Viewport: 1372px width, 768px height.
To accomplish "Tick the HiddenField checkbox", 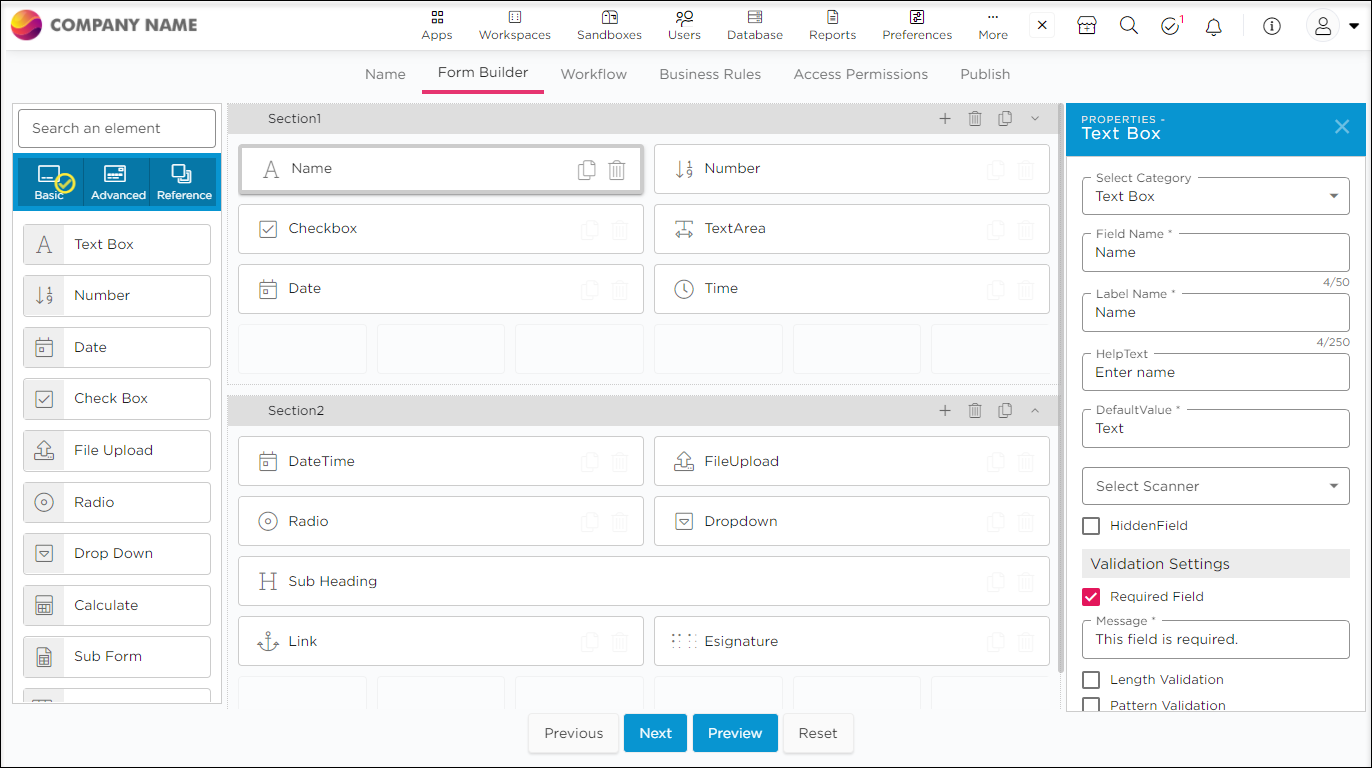I will coord(1091,526).
